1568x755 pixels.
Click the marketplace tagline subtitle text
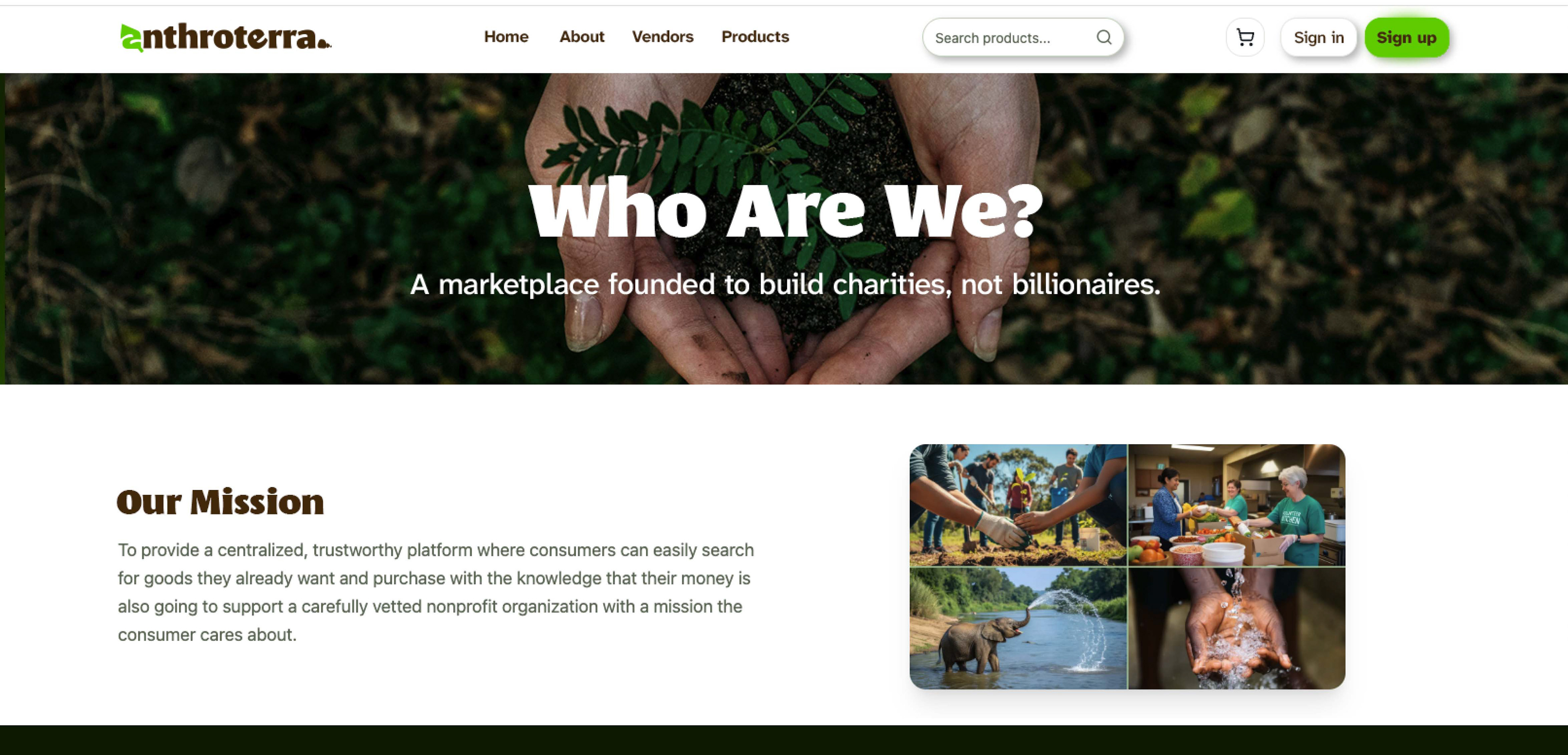pos(785,284)
